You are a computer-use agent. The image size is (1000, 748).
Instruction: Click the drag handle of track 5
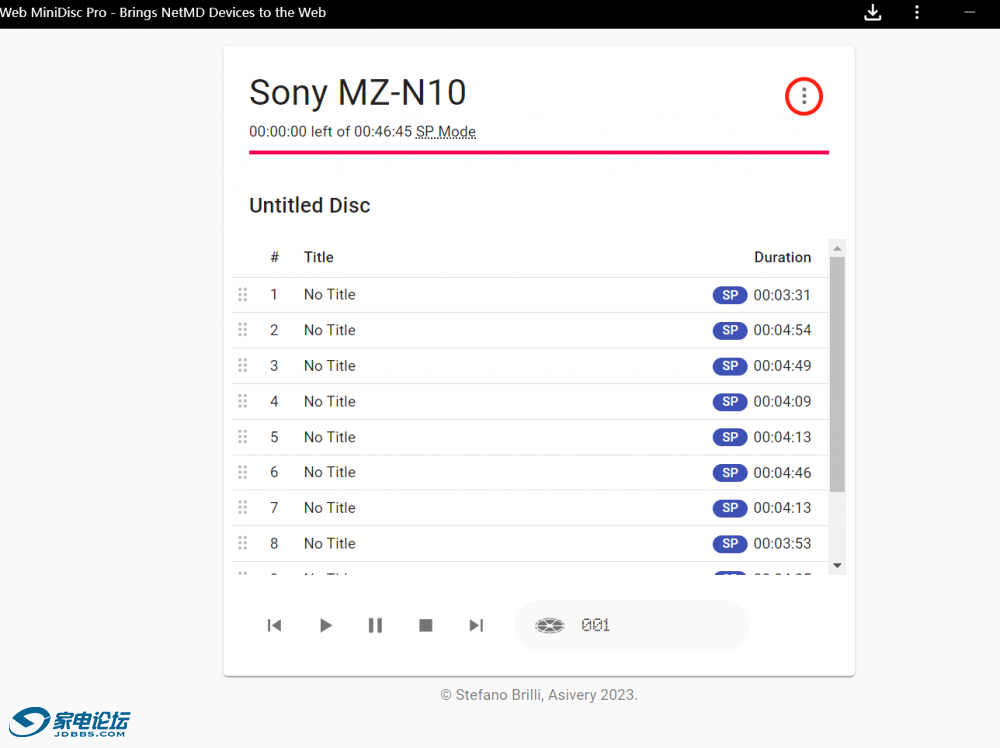(243, 437)
